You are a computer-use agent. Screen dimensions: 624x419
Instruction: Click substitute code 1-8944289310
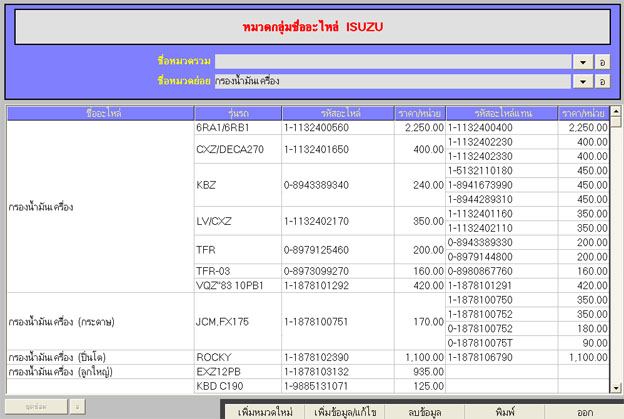tap(501, 199)
